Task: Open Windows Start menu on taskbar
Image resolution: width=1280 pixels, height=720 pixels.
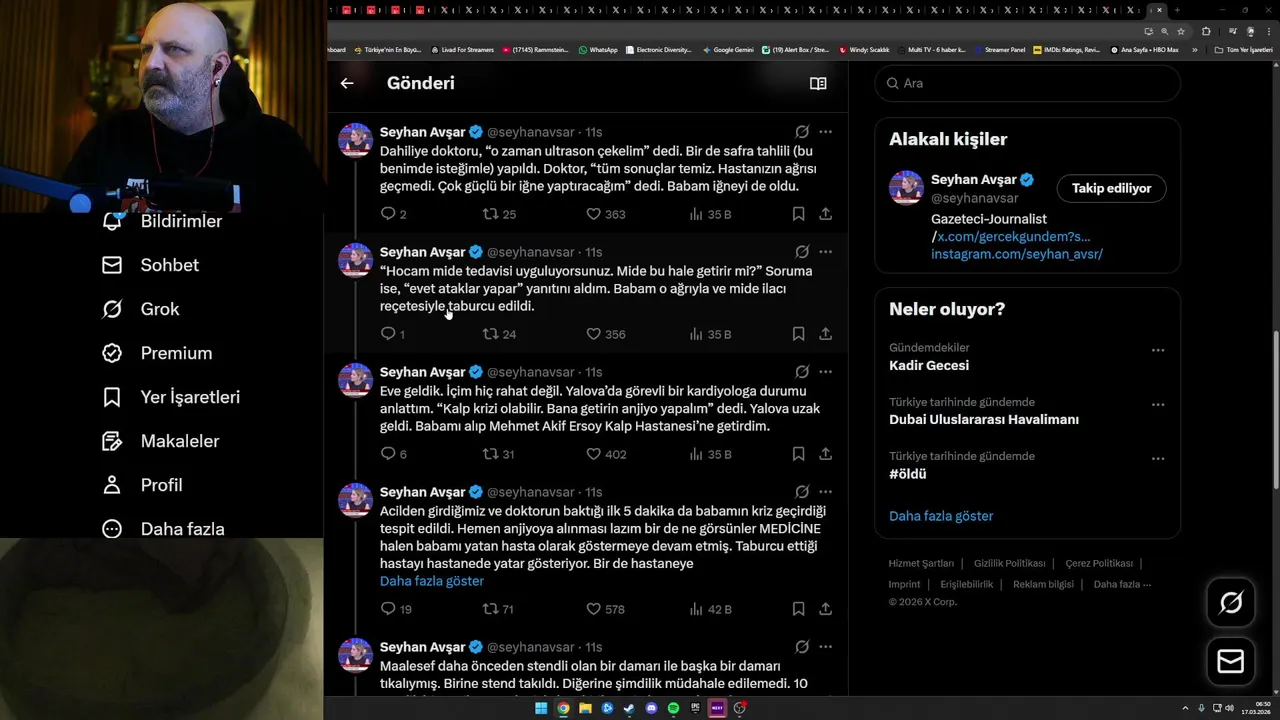Action: tap(541, 708)
